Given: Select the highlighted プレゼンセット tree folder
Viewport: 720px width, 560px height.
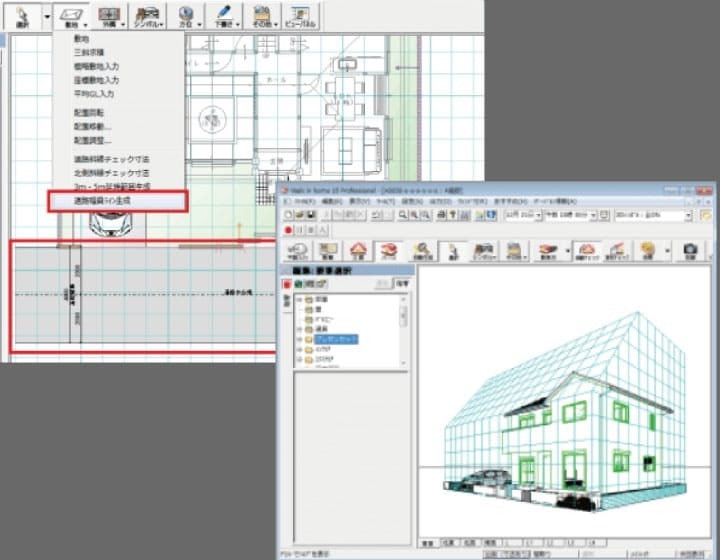Looking at the screenshot, I should pos(336,340).
